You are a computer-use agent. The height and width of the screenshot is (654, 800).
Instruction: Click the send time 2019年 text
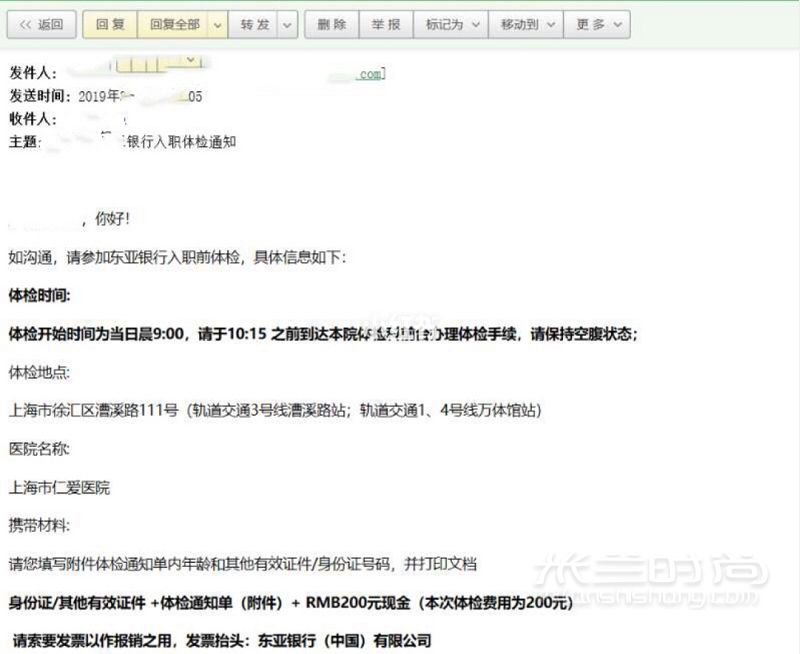(x=99, y=96)
